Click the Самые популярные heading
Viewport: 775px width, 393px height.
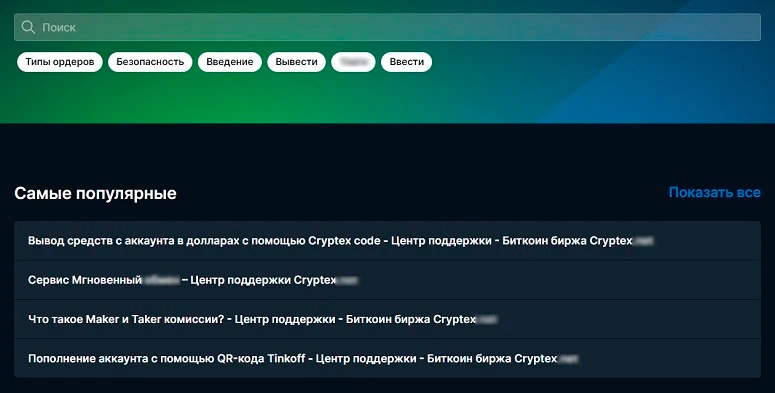(x=95, y=193)
